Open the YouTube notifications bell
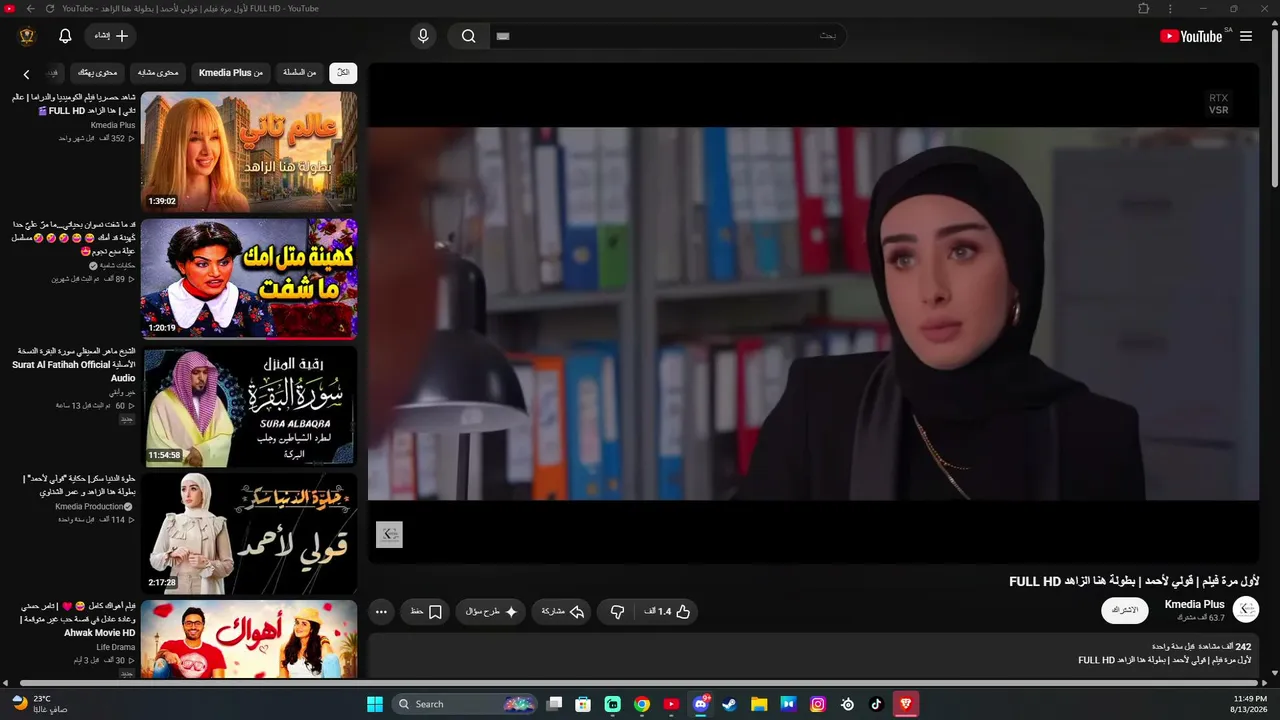 pyautogui.click(x=65, y=36)
